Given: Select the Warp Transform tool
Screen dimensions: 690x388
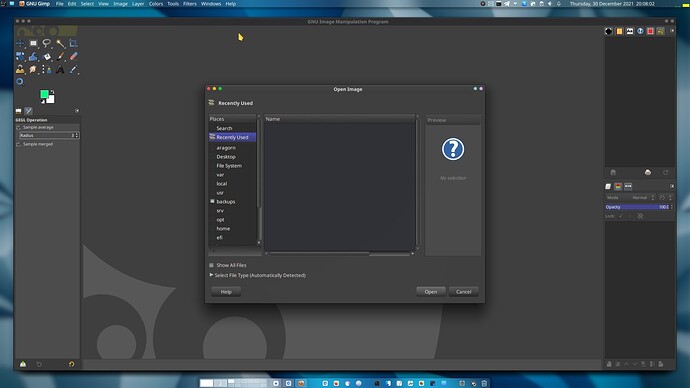Looking at the screenshot, I should 33,56.
